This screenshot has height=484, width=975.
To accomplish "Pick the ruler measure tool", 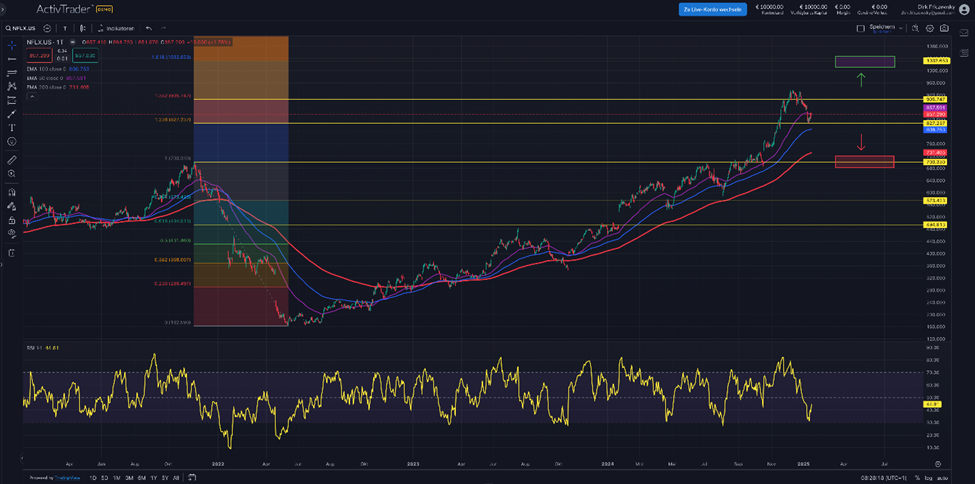I will (x=11, y=160).
